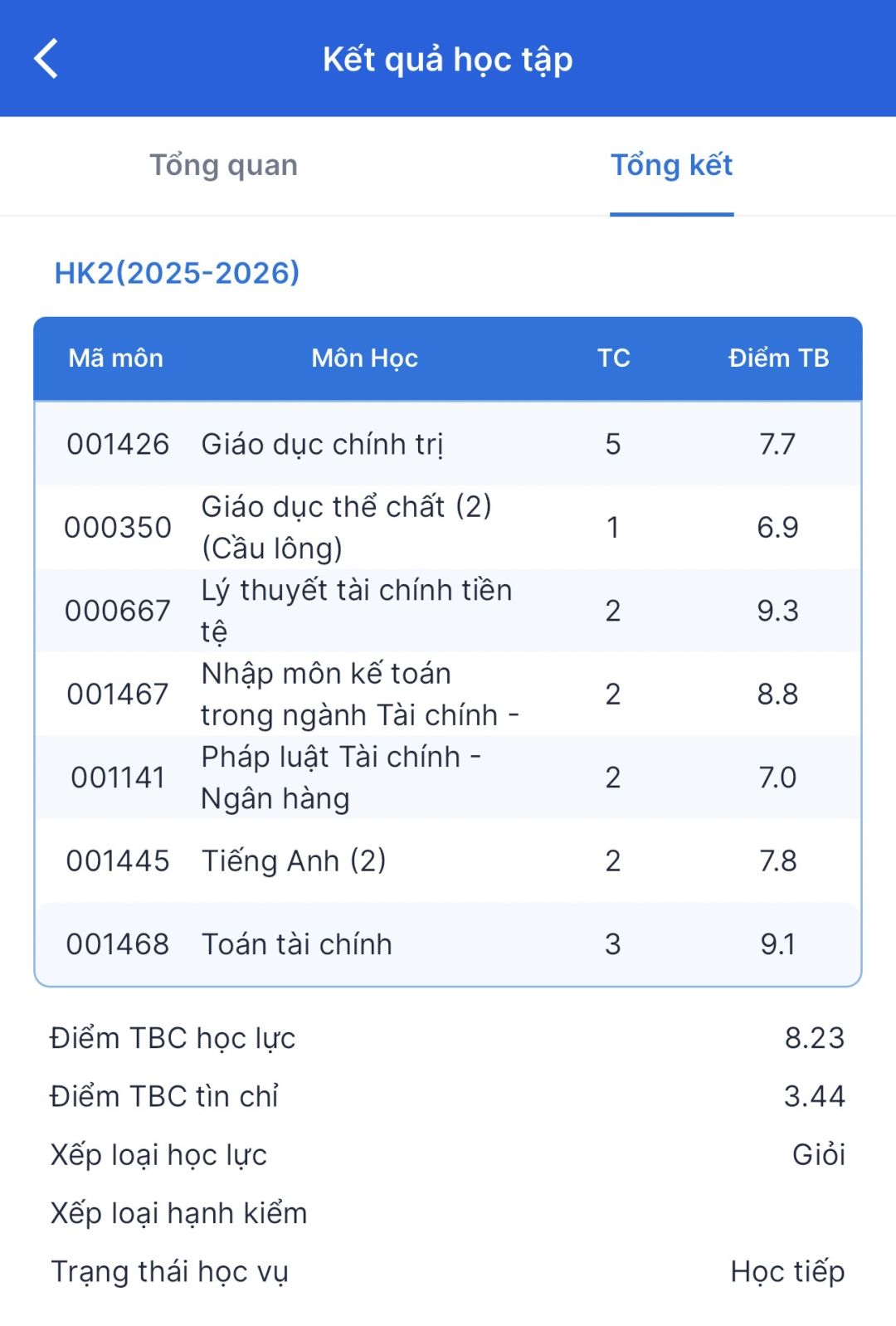The height and width of the screenshot is (1326, 896).
Task: Click the Xếp loại học lực Giỏi result
Action: point(819,1155)
